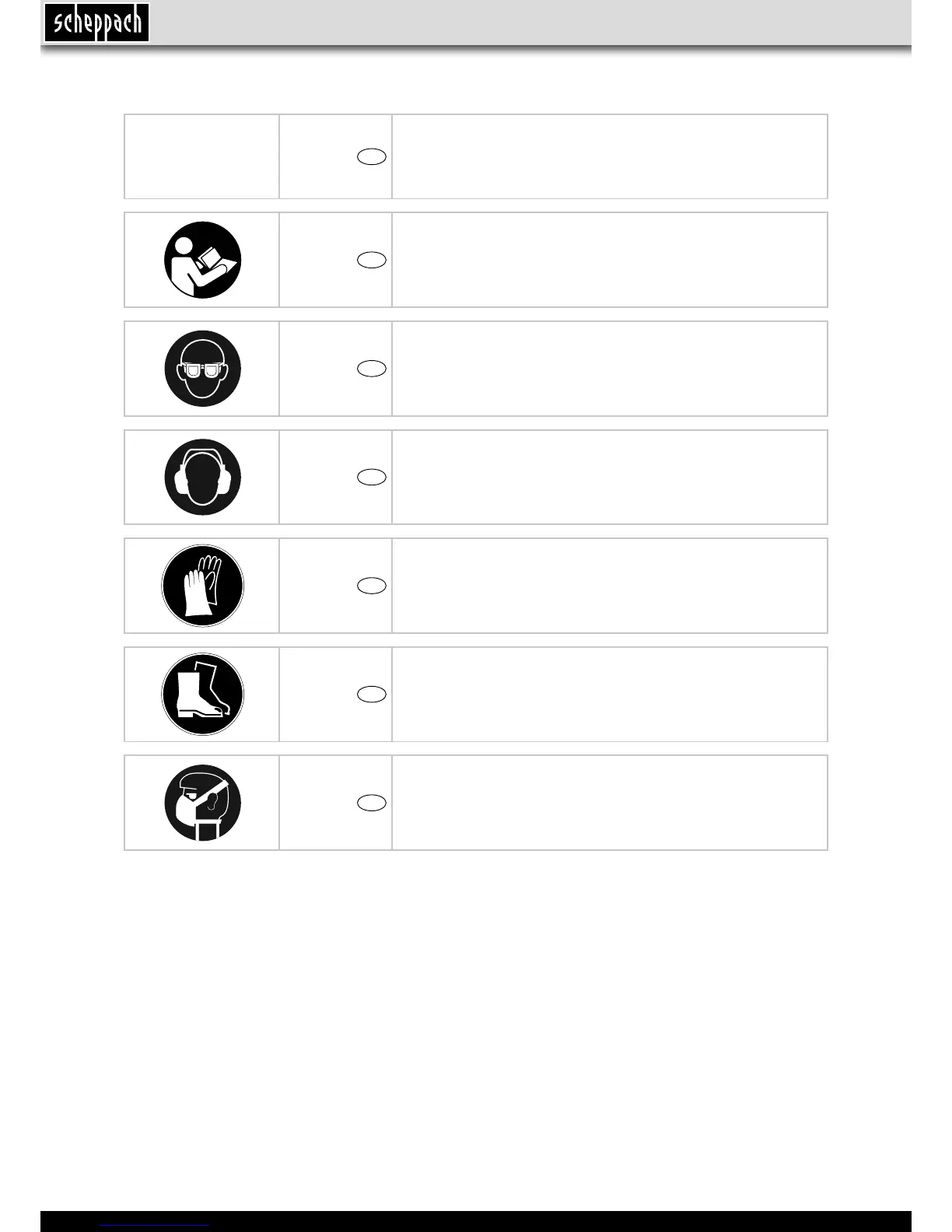
Task: Click the oval next to read-manual symbol
Action: [372, 260]
